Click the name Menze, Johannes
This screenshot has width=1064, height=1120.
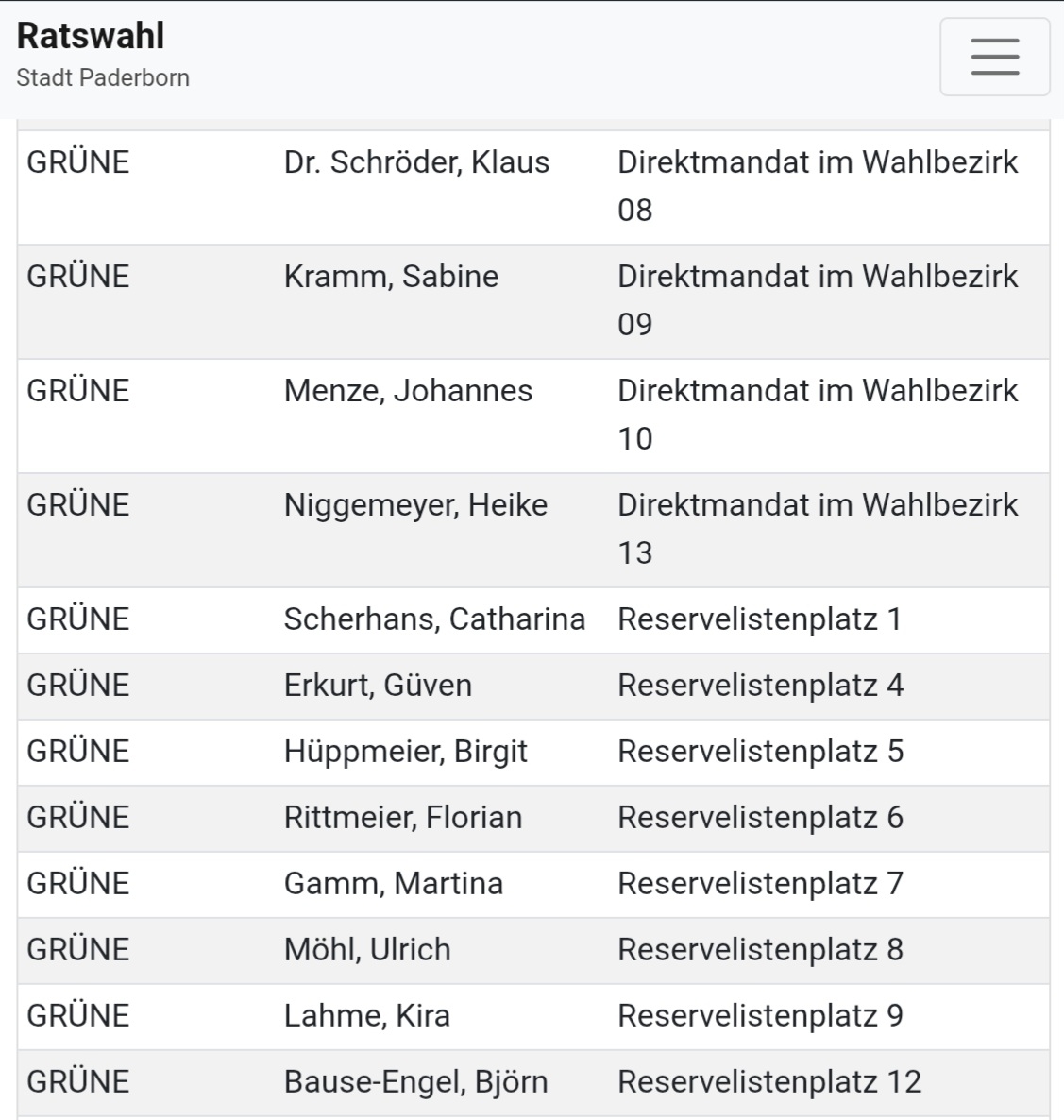click(x=408, y=391)
